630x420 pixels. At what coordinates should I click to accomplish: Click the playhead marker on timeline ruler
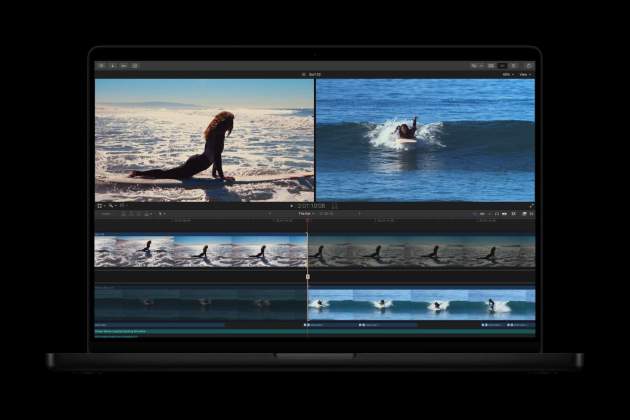pyautogui.click(x=308, y=221)
